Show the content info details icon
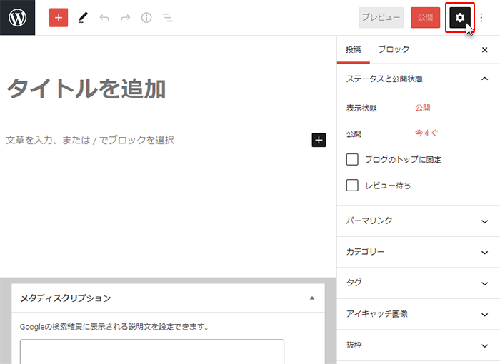The image size is (500, 364). 146,18
